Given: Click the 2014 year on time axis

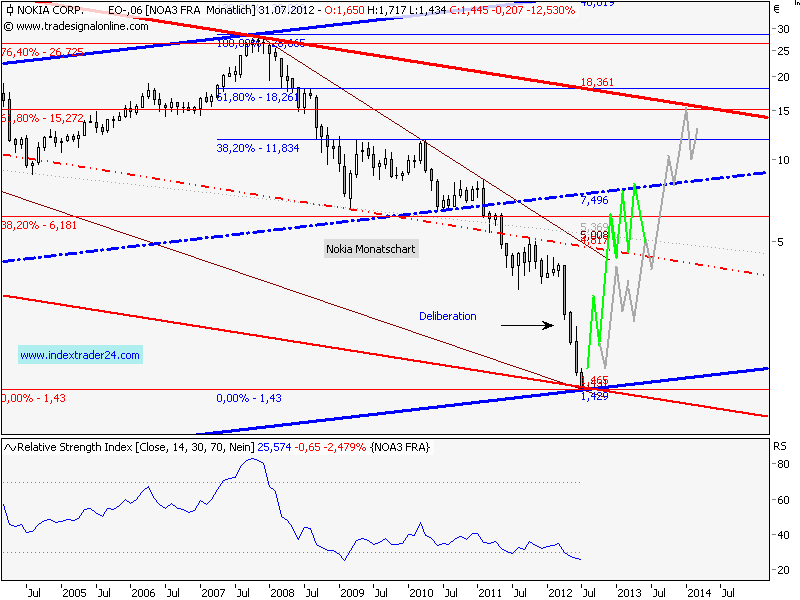Looking at the screenshot, I should [x=699, y=593].
